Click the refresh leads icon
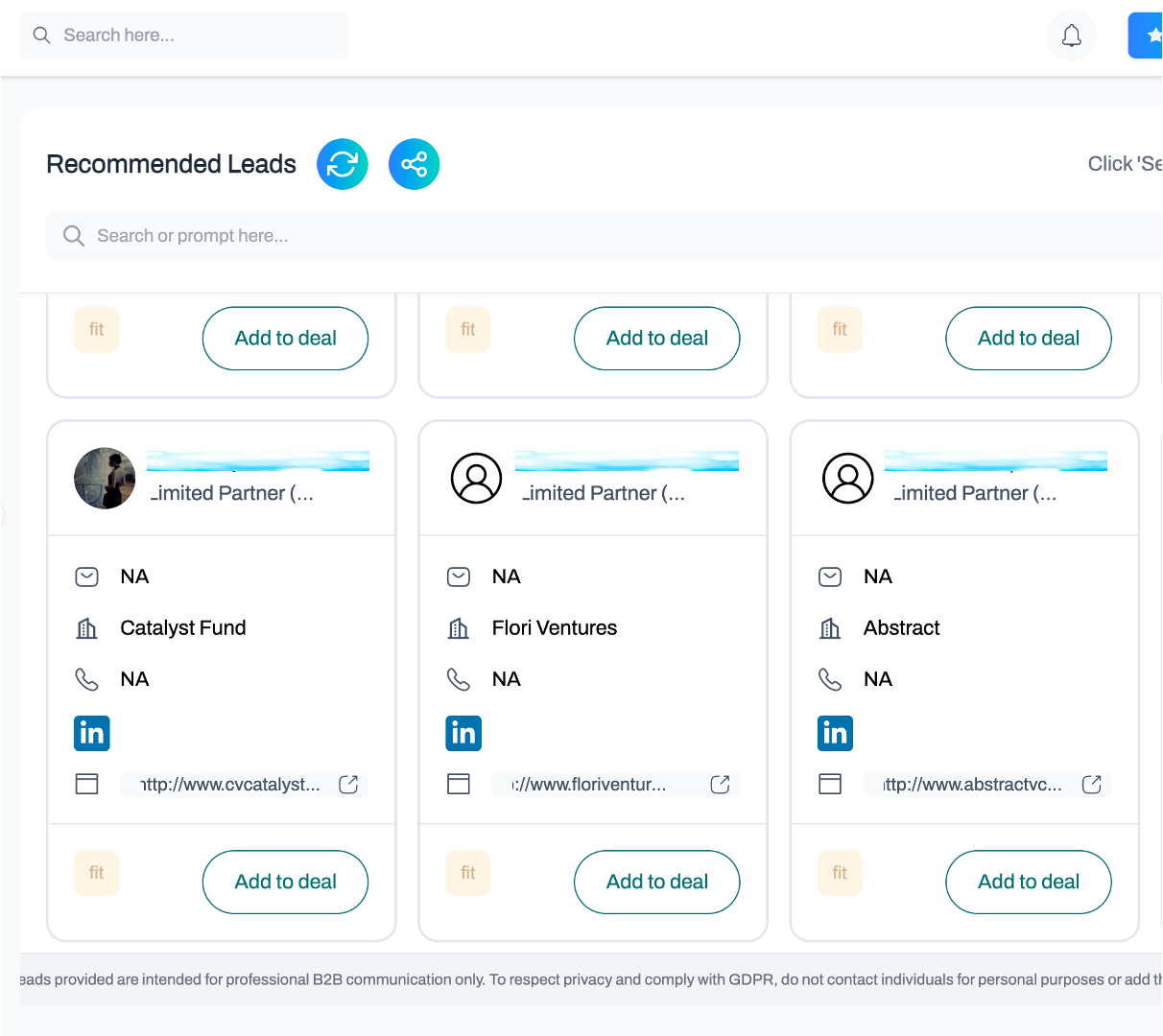Image resolution: width=1163 pixels, height=1036 pixels. click(343, 164)
